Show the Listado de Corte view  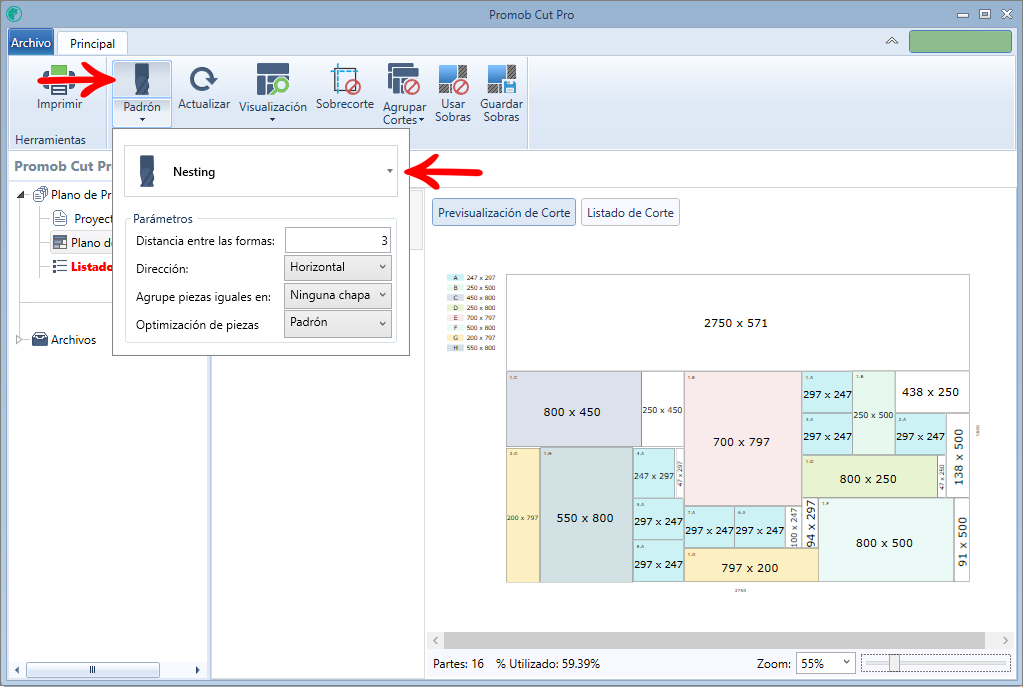(x=630, y=213)
